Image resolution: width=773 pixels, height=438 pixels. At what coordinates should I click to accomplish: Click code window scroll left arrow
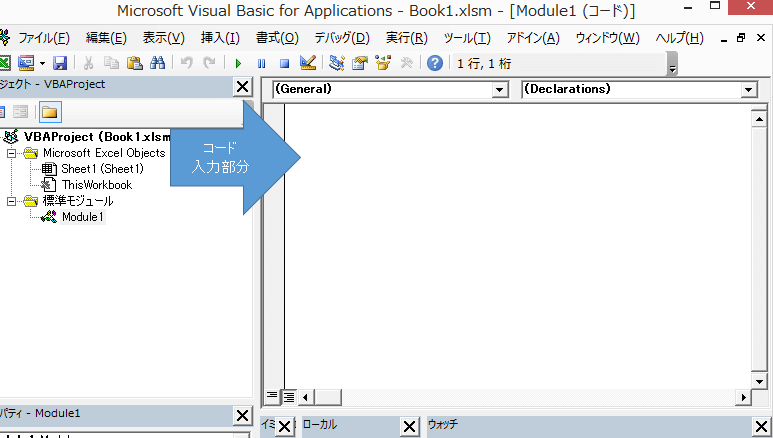pos(306,397)
